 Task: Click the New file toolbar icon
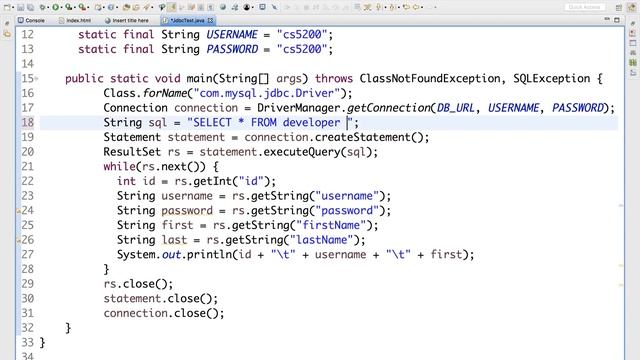[x=7, y=7]
